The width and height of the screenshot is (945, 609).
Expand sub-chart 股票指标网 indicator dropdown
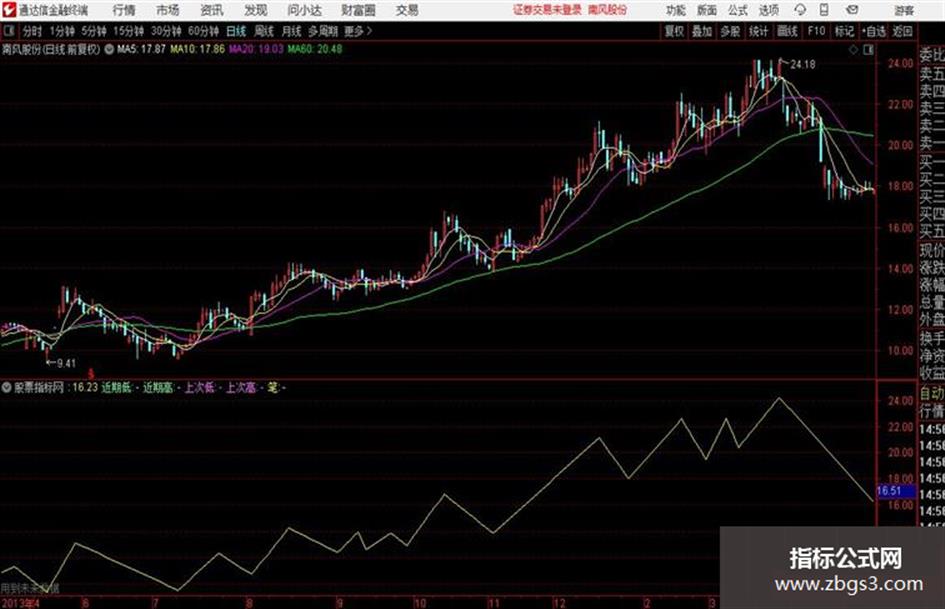coord(6,388)
